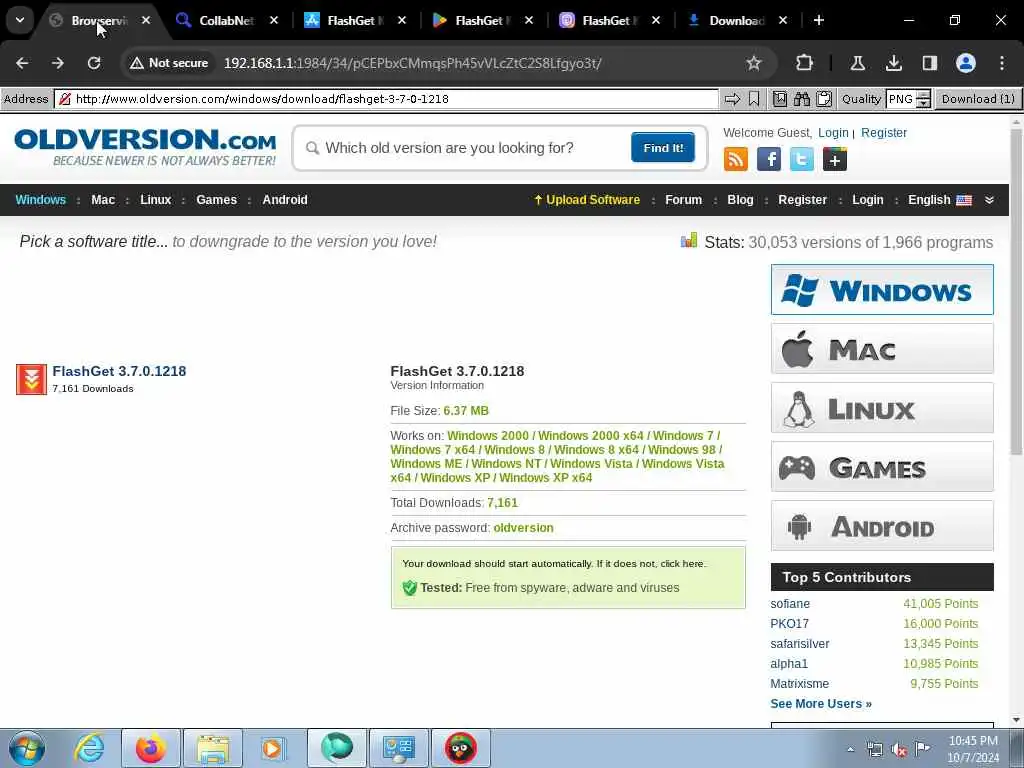Viewport: 1024px width, 768px height.
Task: Click the browser reload button
Action: click(x=93, y=63)
